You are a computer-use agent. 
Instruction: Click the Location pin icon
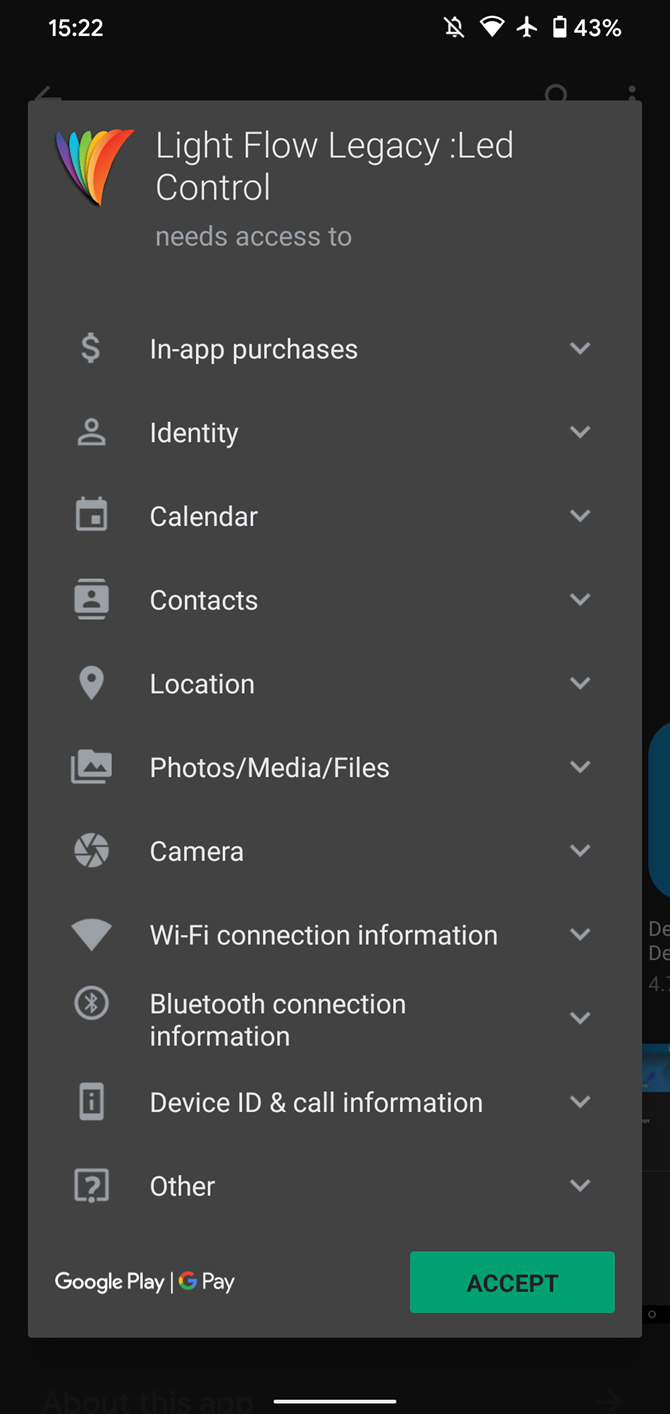pyautogui.click(x=91, y=684)
